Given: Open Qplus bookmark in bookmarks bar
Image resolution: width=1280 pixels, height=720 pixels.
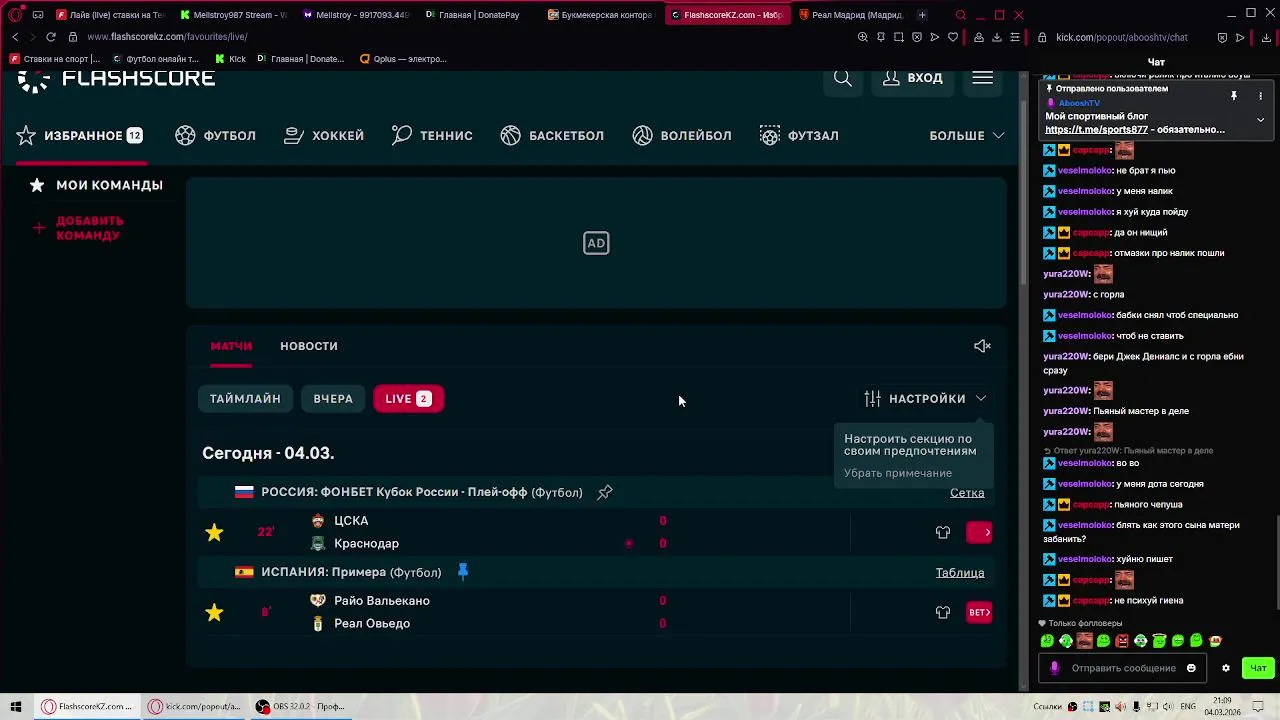Looking at the screenshot, I should 403,59.
